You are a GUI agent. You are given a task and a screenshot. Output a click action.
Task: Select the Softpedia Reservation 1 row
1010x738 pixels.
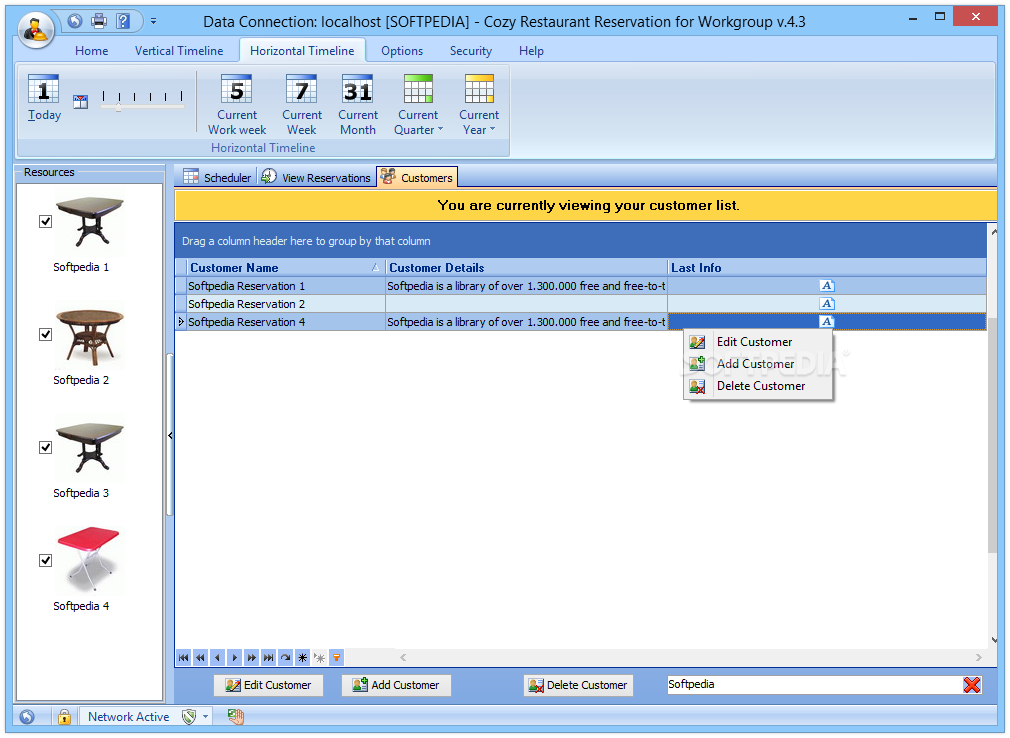pyautogui.click(x=580, y=286)
